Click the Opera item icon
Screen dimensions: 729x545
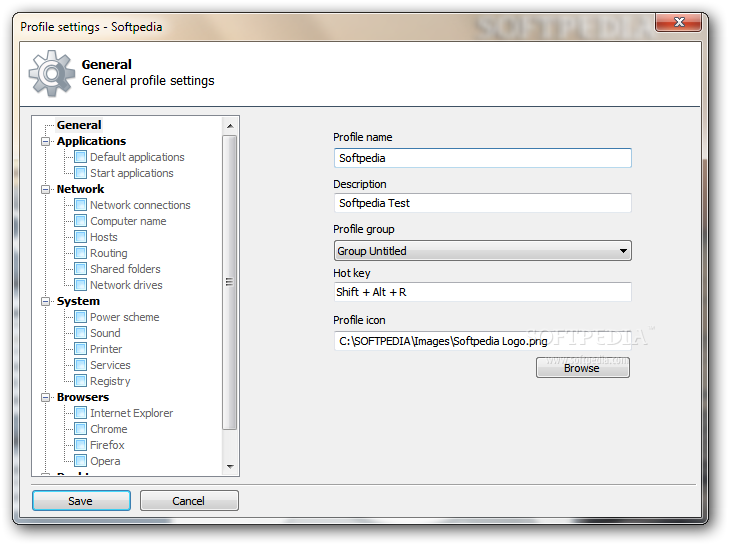point(80,461)
